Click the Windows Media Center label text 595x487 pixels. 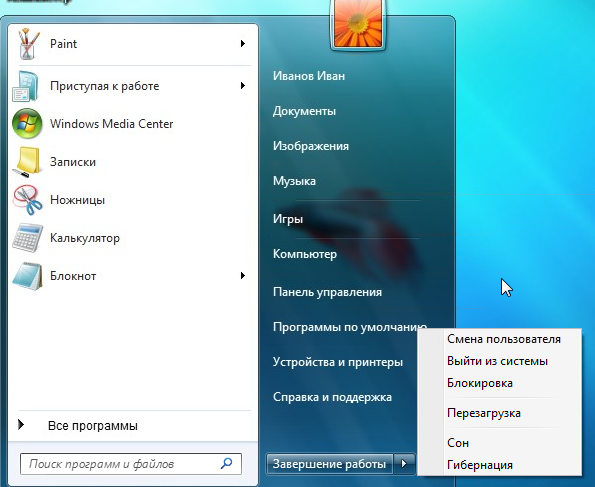pyautogui.click(x=112, y=124)
